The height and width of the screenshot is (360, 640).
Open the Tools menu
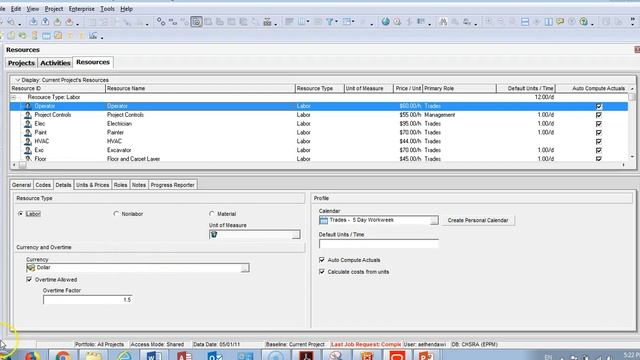click(107, 9)
